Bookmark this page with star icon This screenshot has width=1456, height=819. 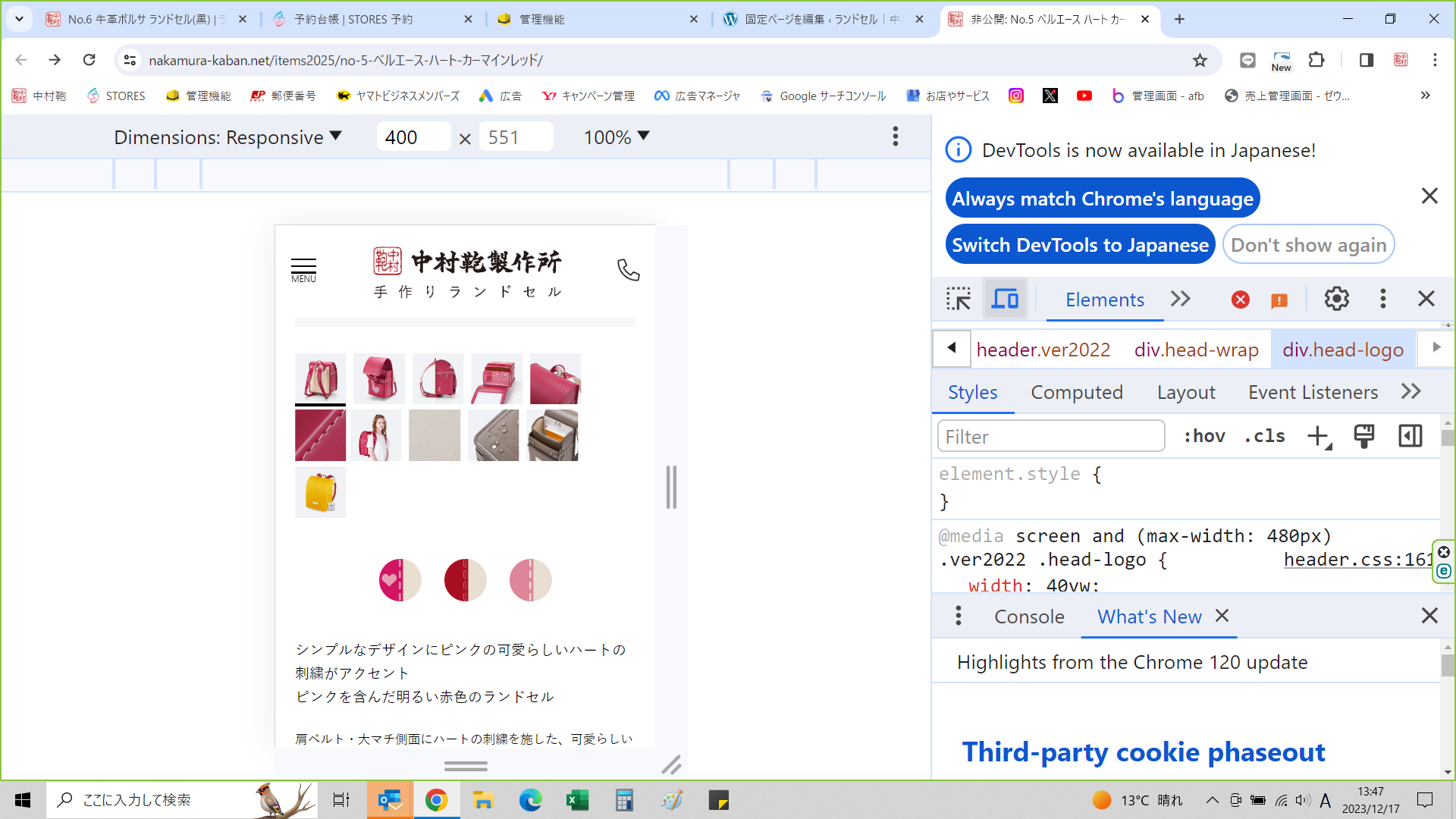tap(1200, 60)
